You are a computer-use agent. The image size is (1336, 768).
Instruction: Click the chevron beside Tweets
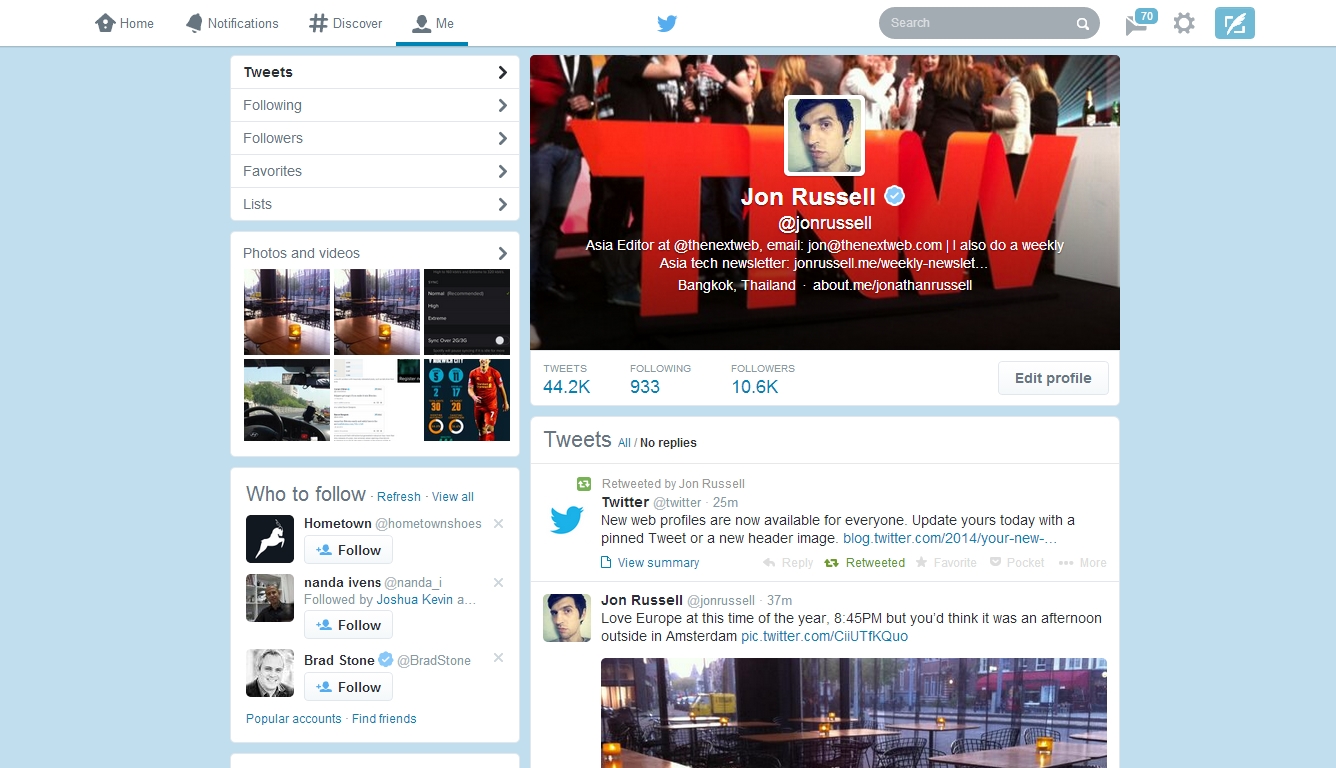click(x=502, y=72)
